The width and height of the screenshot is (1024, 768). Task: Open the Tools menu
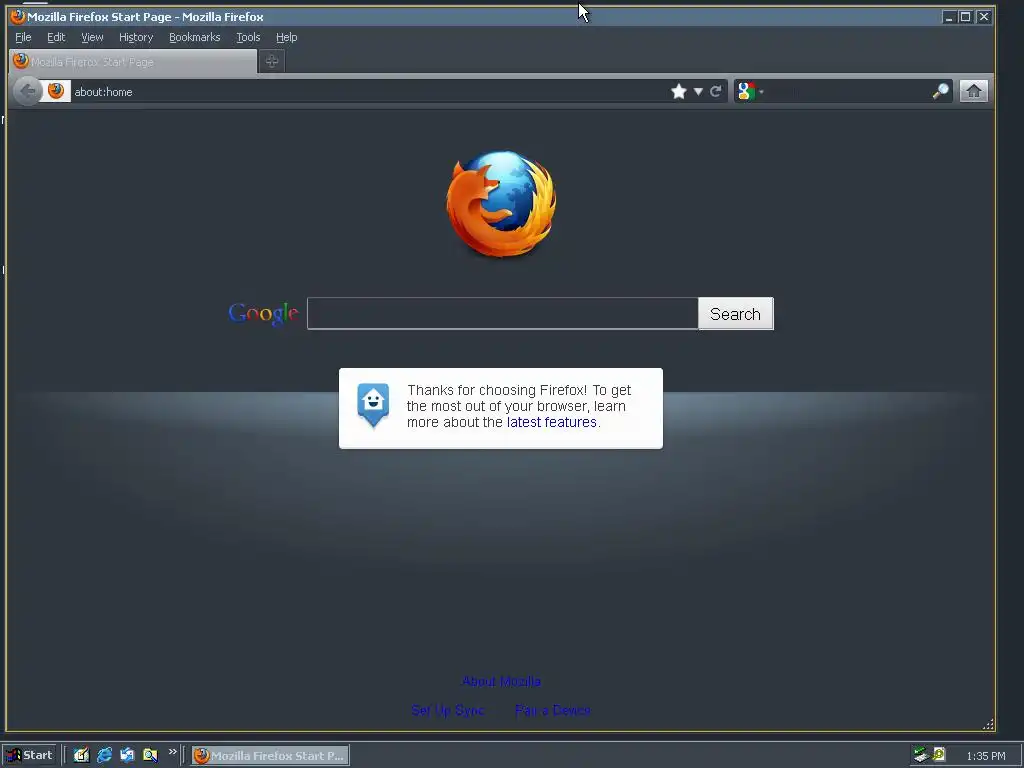click(248, 37)
